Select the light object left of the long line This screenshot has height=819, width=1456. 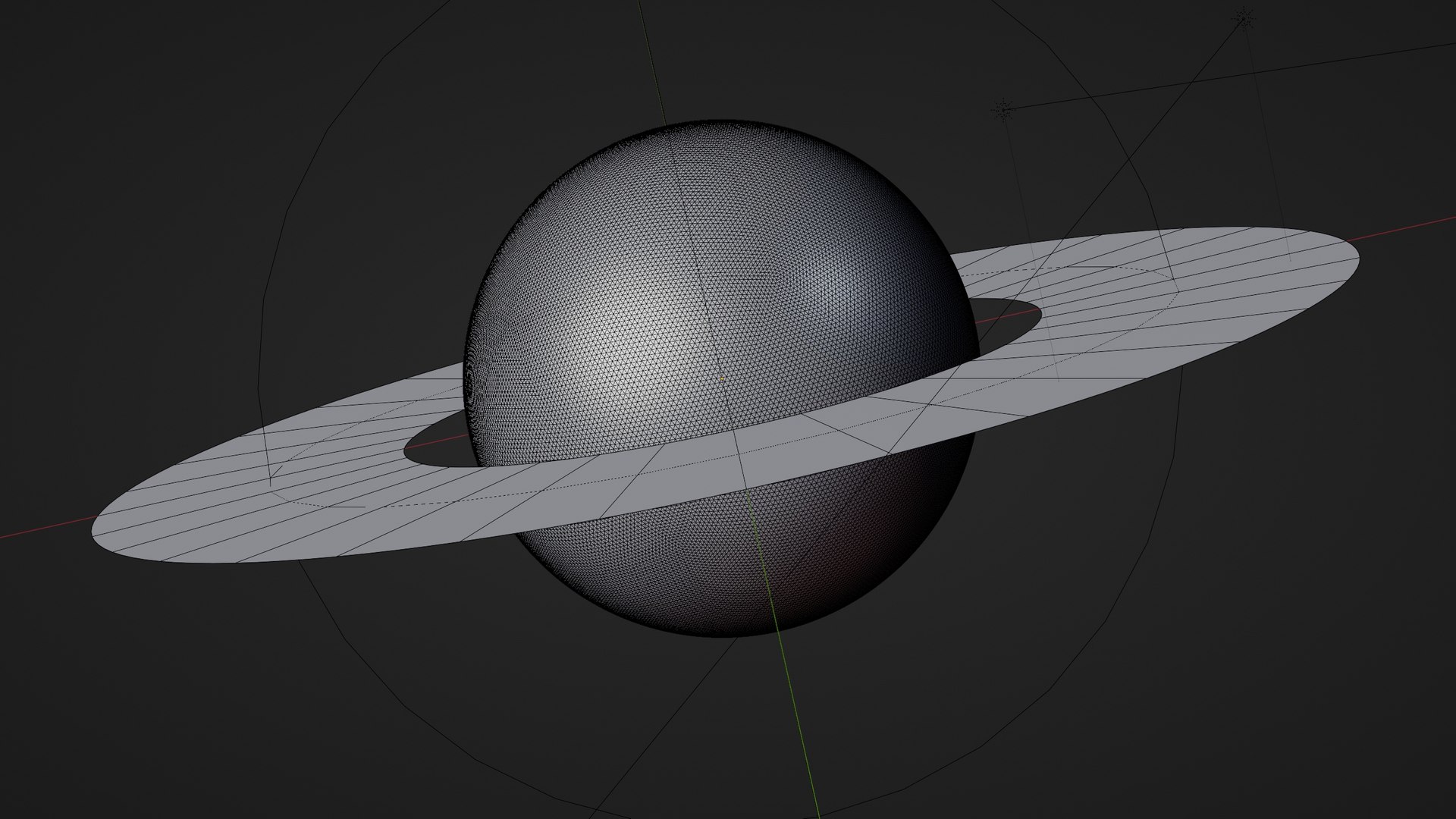1003,111
